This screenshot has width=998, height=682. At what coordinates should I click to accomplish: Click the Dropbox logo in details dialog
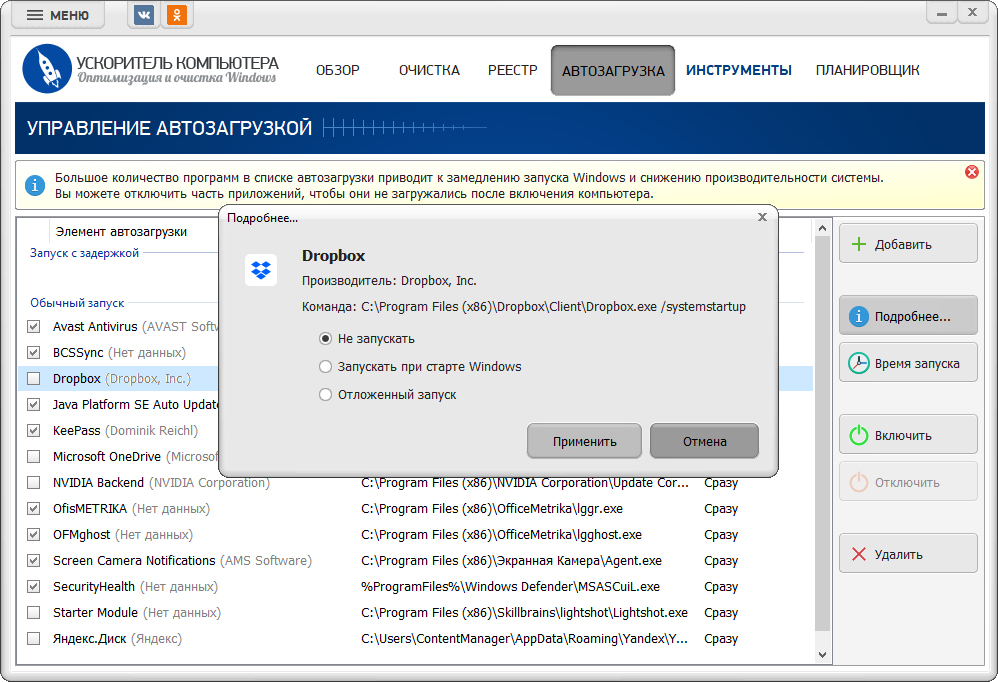point(261,270)
